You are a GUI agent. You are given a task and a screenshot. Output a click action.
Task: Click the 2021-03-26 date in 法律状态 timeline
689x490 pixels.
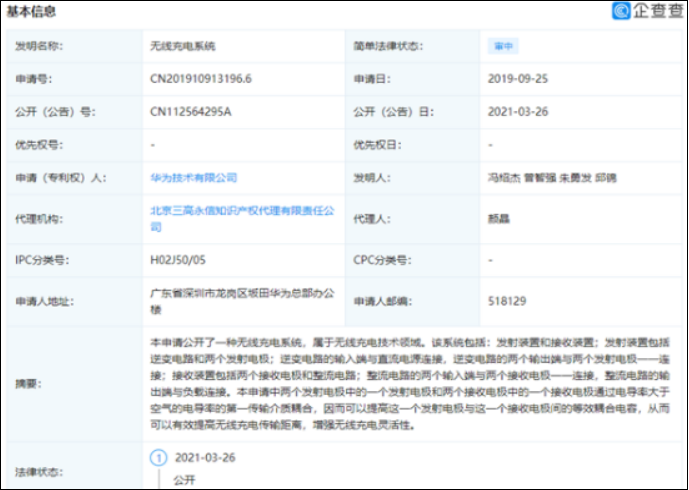pyautogui.click(x=205, y=458)
